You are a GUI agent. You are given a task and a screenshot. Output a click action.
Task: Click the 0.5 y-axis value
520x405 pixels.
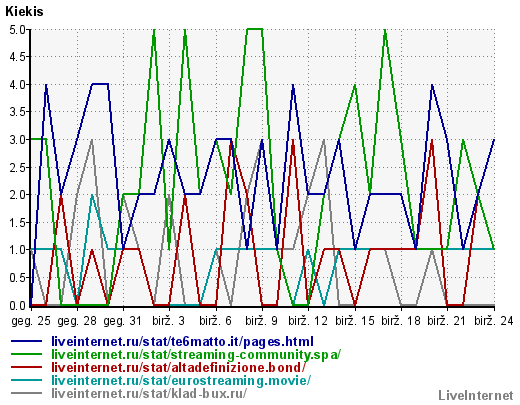coord(17,278)
